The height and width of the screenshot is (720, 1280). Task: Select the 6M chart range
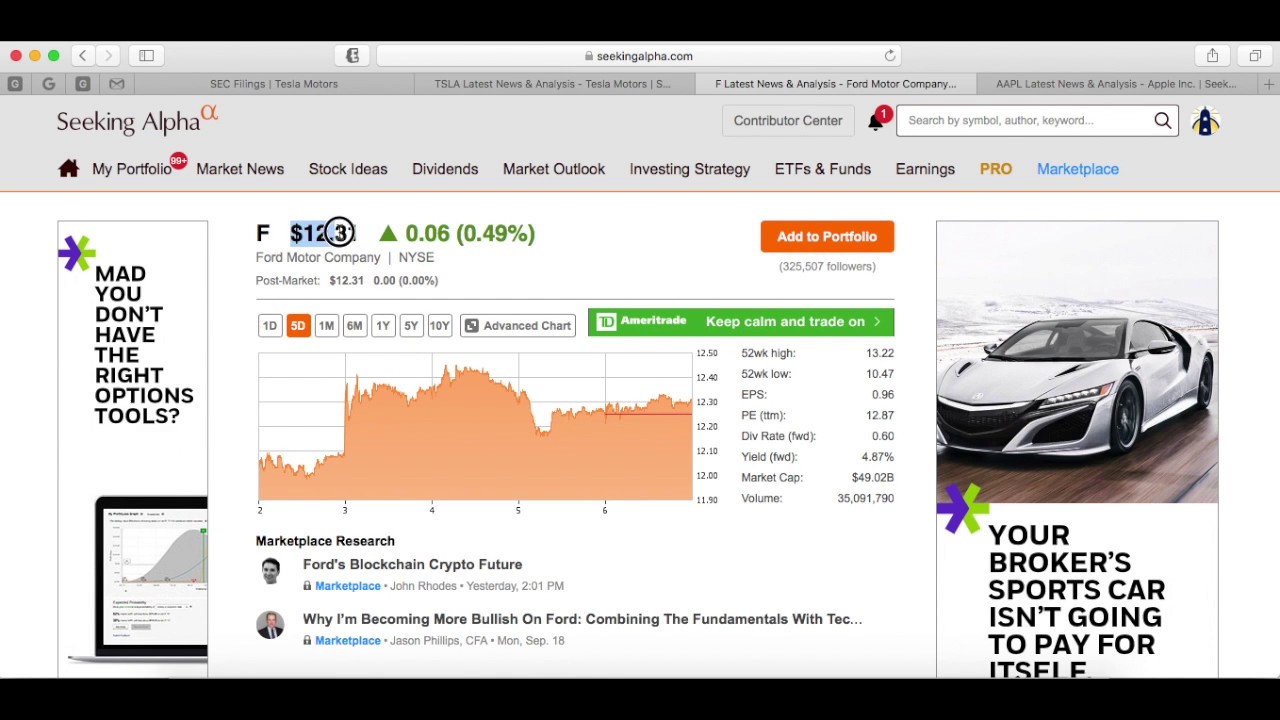point(354,326)
